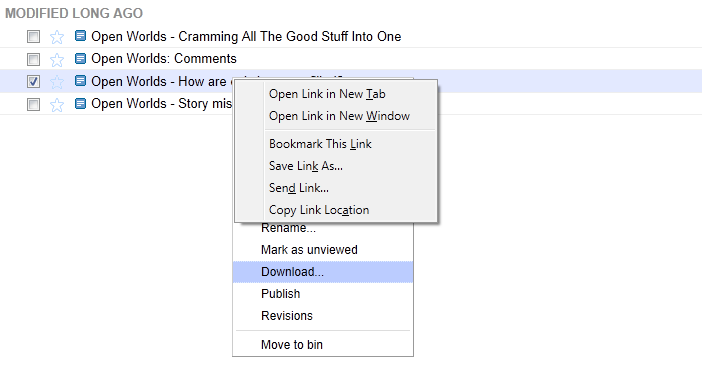The width and height of the screenshot is (702, 371).
Task: Click document icon beside Open Worlds: Comments
Action: point(80,58)
